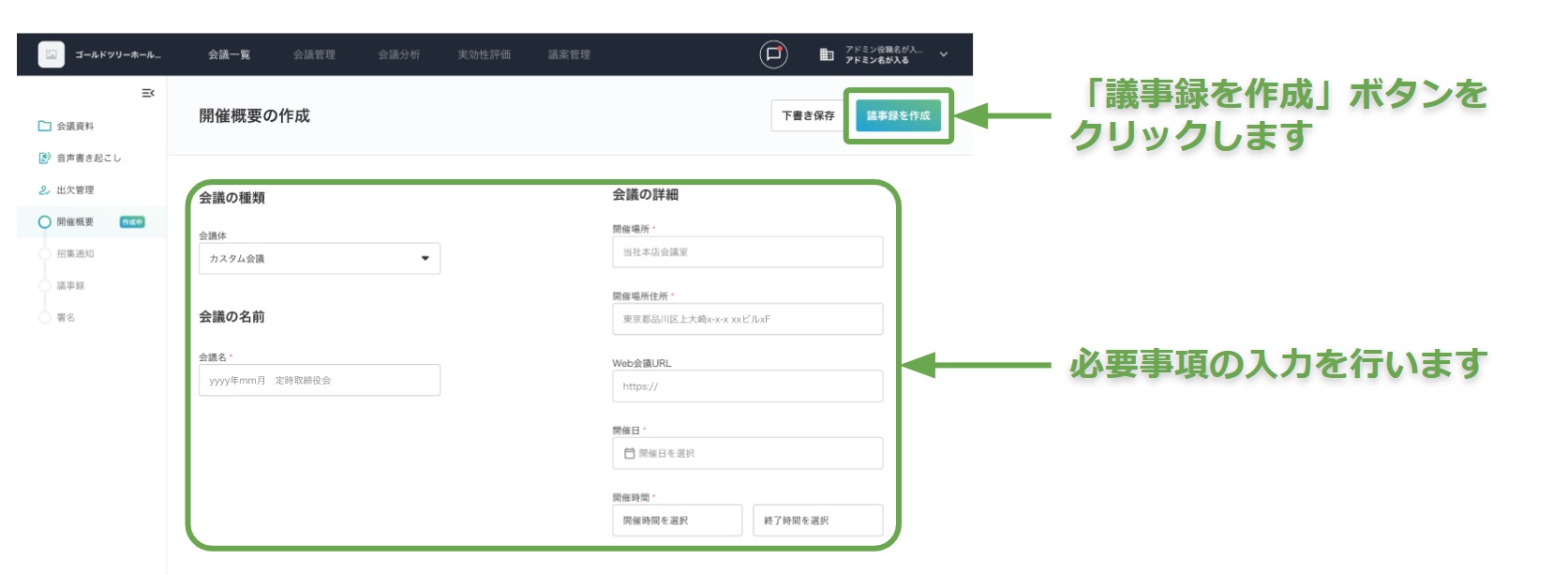Viewport: 1568px width, 575px height.
Task: Open the 終了時間を選択 end time picker
Action: click(x=817, y=521)
